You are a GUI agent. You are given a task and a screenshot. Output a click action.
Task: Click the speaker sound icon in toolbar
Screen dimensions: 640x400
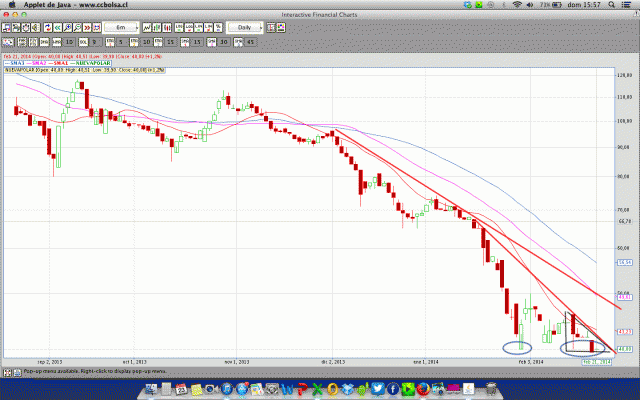pyautogui.click(x=36, y=27)
